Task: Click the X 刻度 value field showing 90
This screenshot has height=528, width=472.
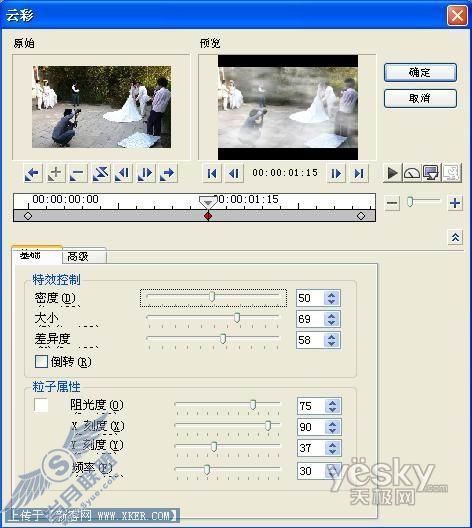Action: [311, 427]
